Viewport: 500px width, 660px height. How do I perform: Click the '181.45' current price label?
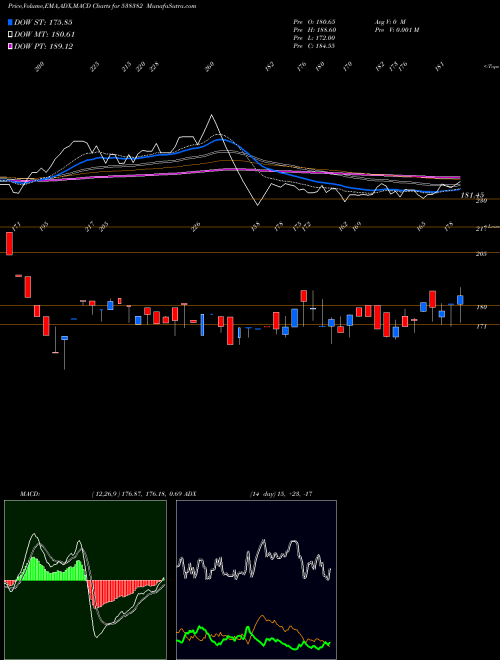(473, 195)
